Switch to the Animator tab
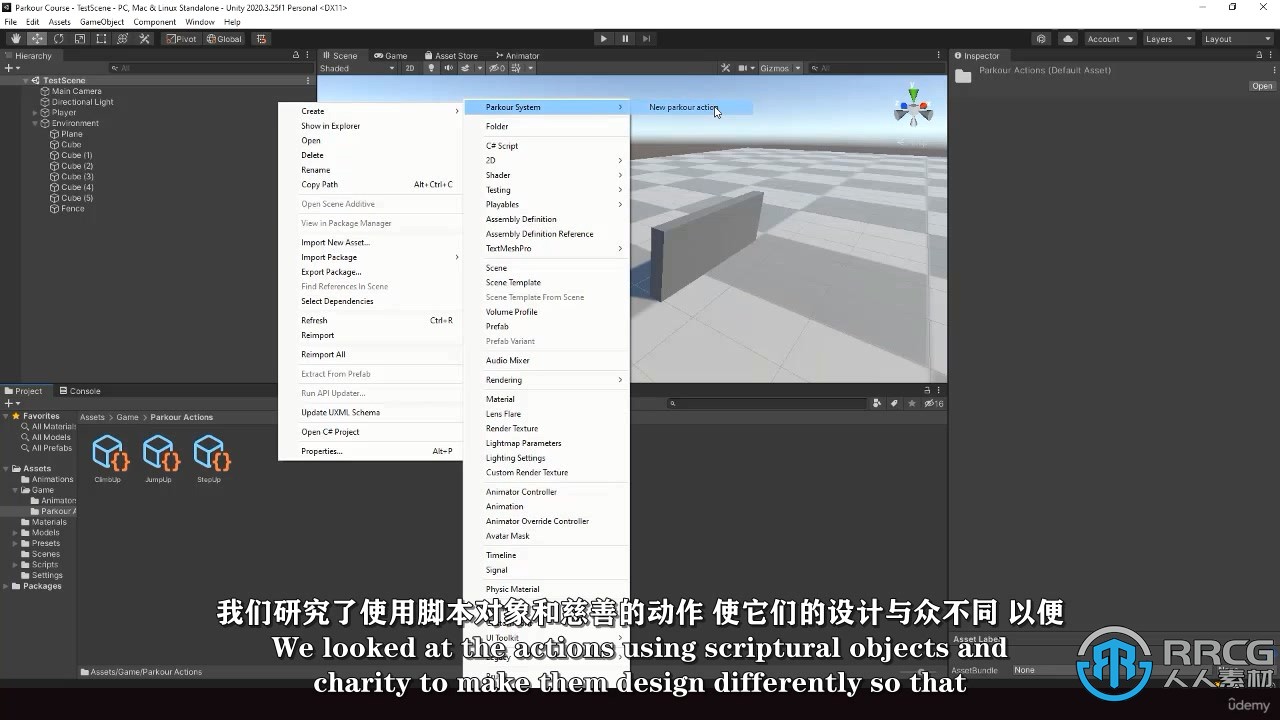This screenshot has width=1280, height=720. tap(517, 55)
